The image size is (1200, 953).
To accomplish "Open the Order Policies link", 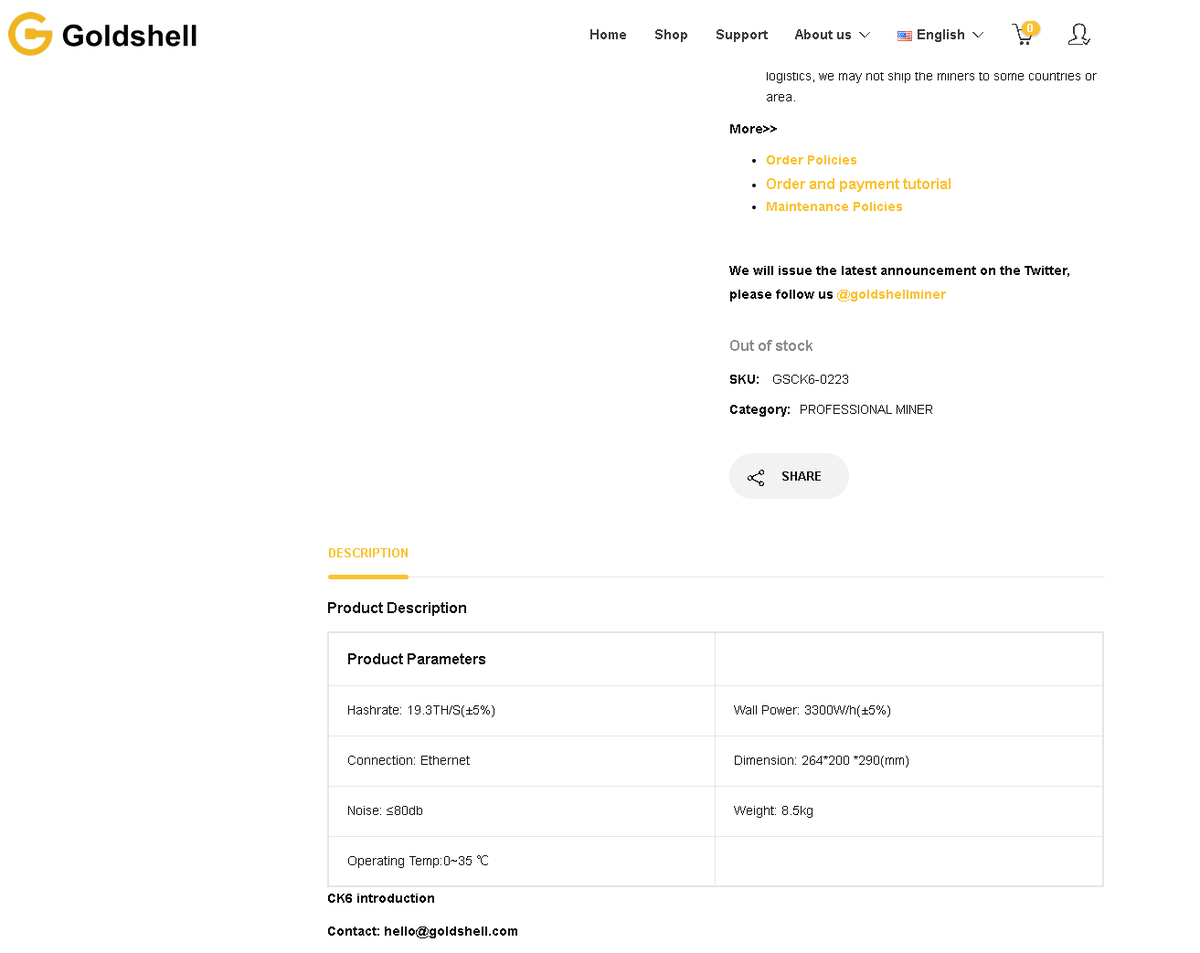I will pos(811,160).
